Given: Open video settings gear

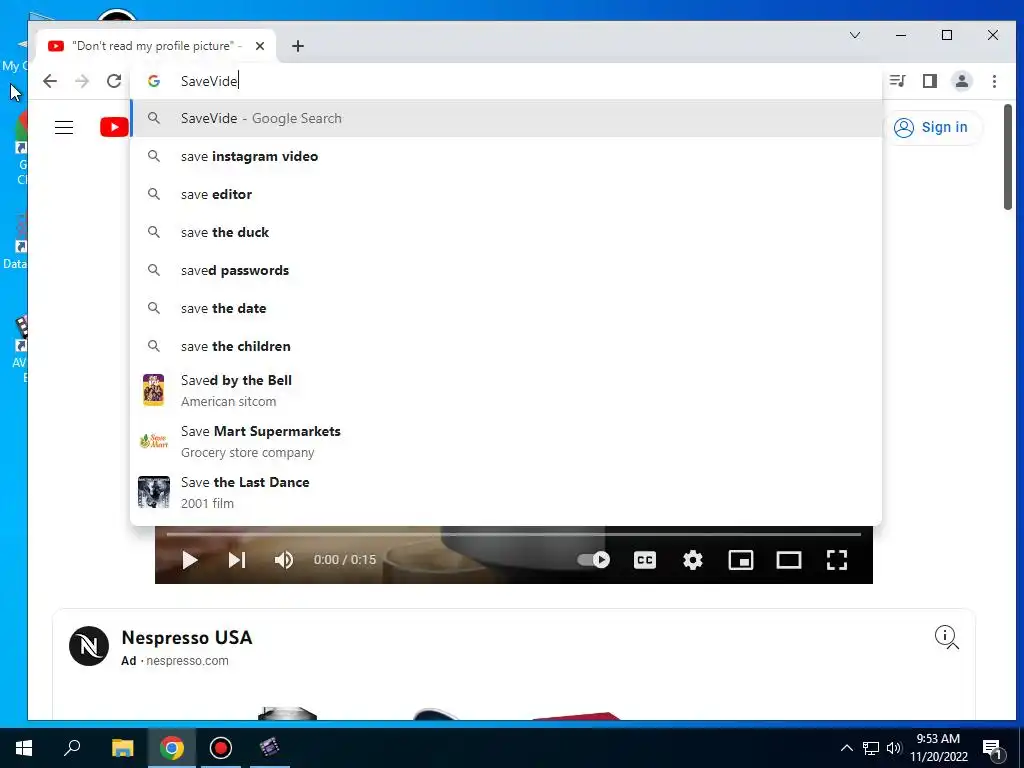Looking at the screenshot, I should 692,560.
